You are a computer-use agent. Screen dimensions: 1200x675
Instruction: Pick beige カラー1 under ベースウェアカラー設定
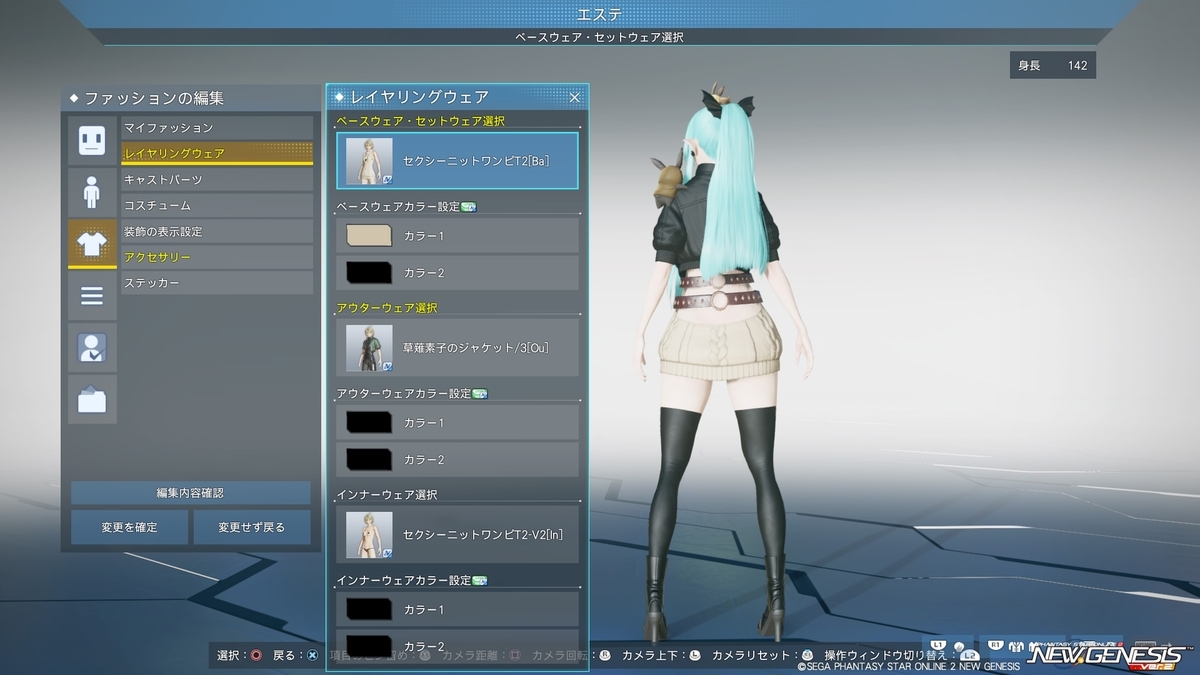tap(457, 236)
